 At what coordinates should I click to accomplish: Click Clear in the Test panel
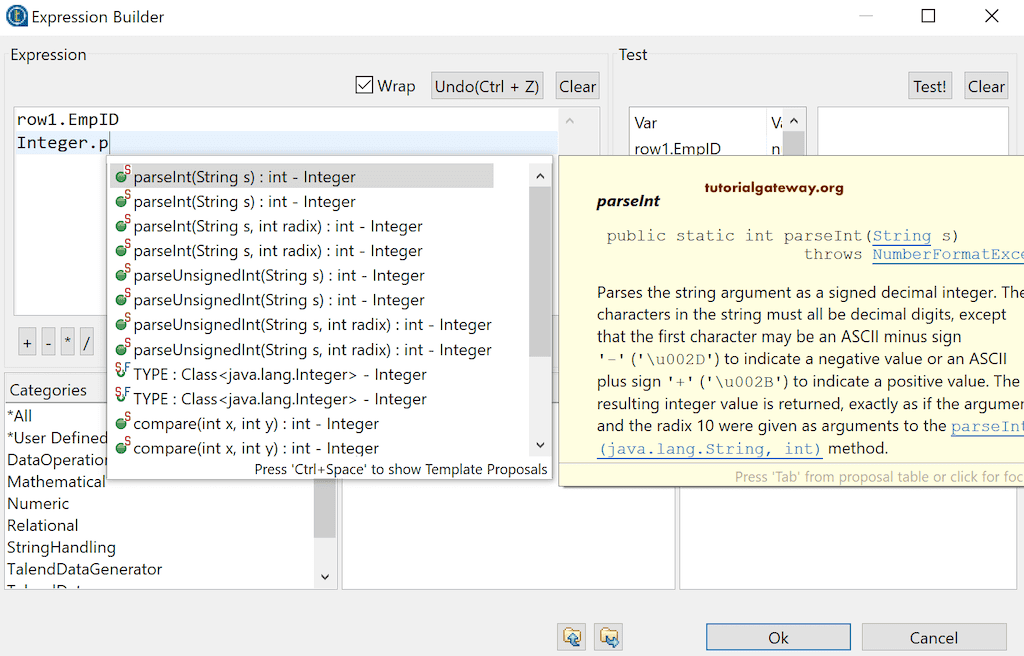986,86
